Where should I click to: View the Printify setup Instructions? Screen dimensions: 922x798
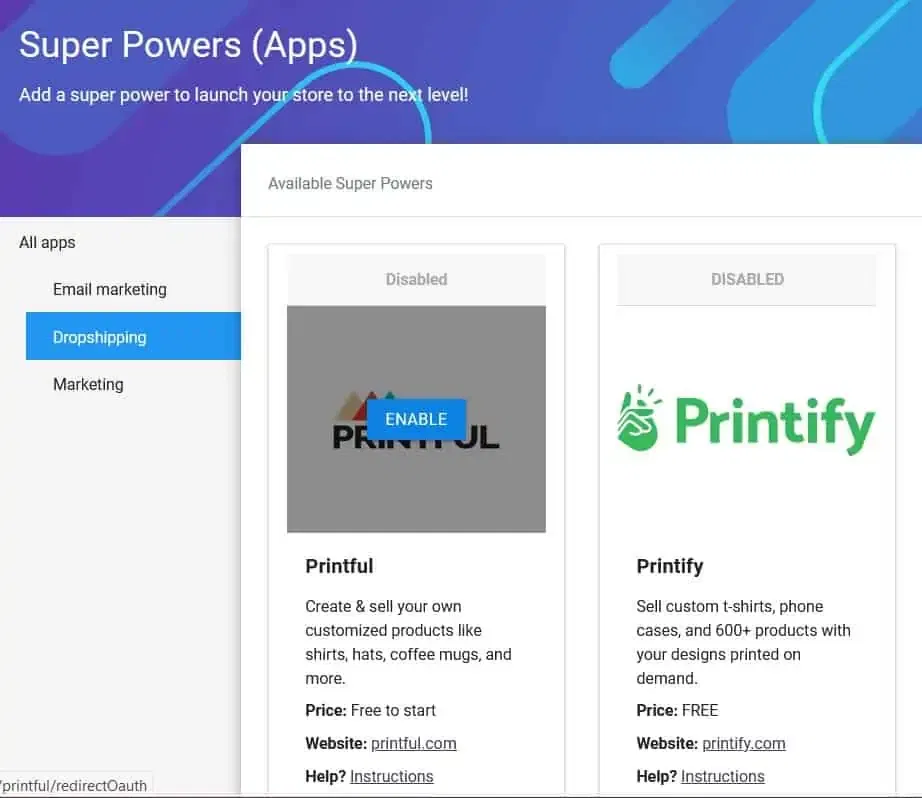(722, 776)
